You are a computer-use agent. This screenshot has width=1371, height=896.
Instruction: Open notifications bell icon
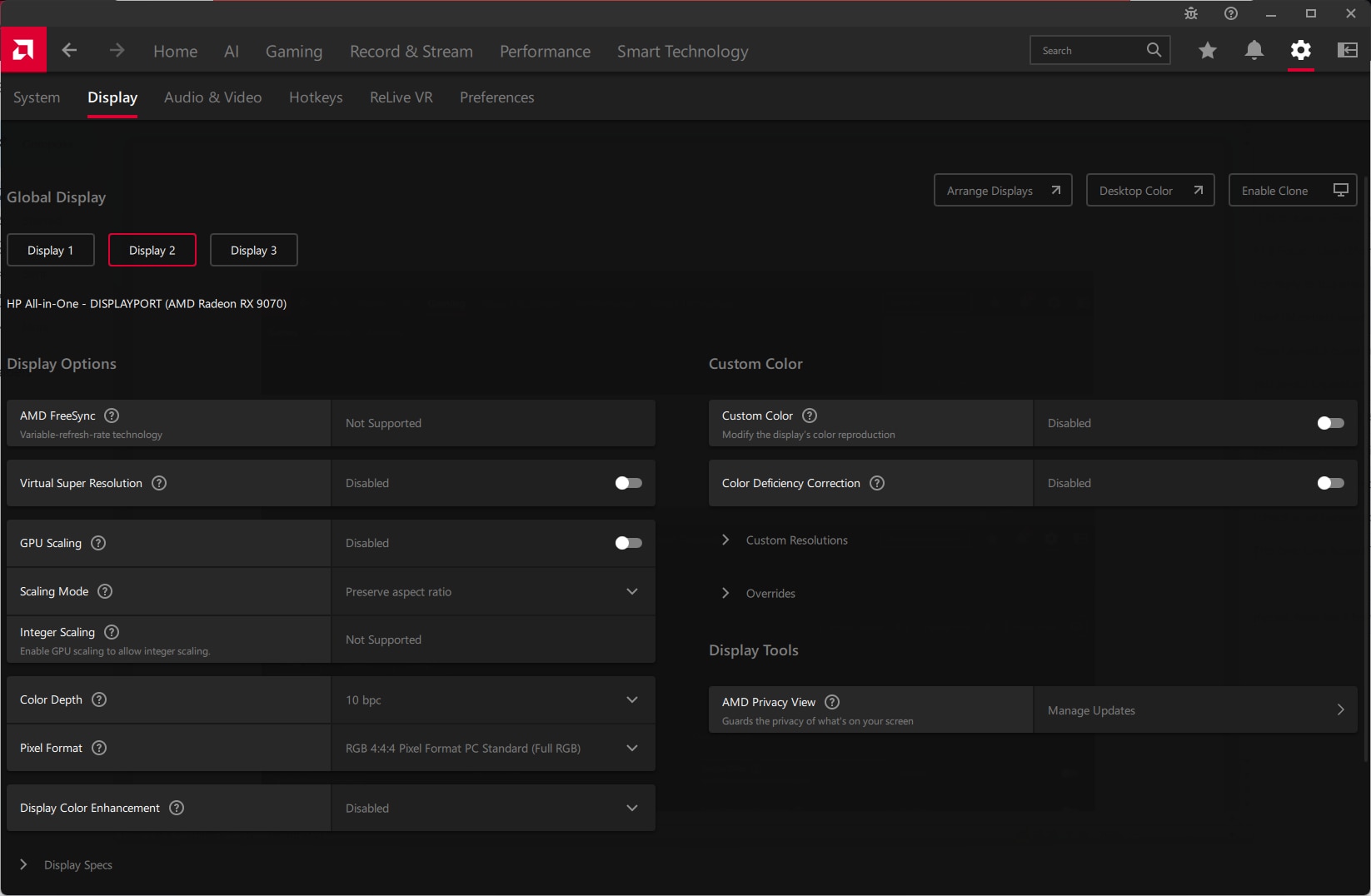(1254, 51)
